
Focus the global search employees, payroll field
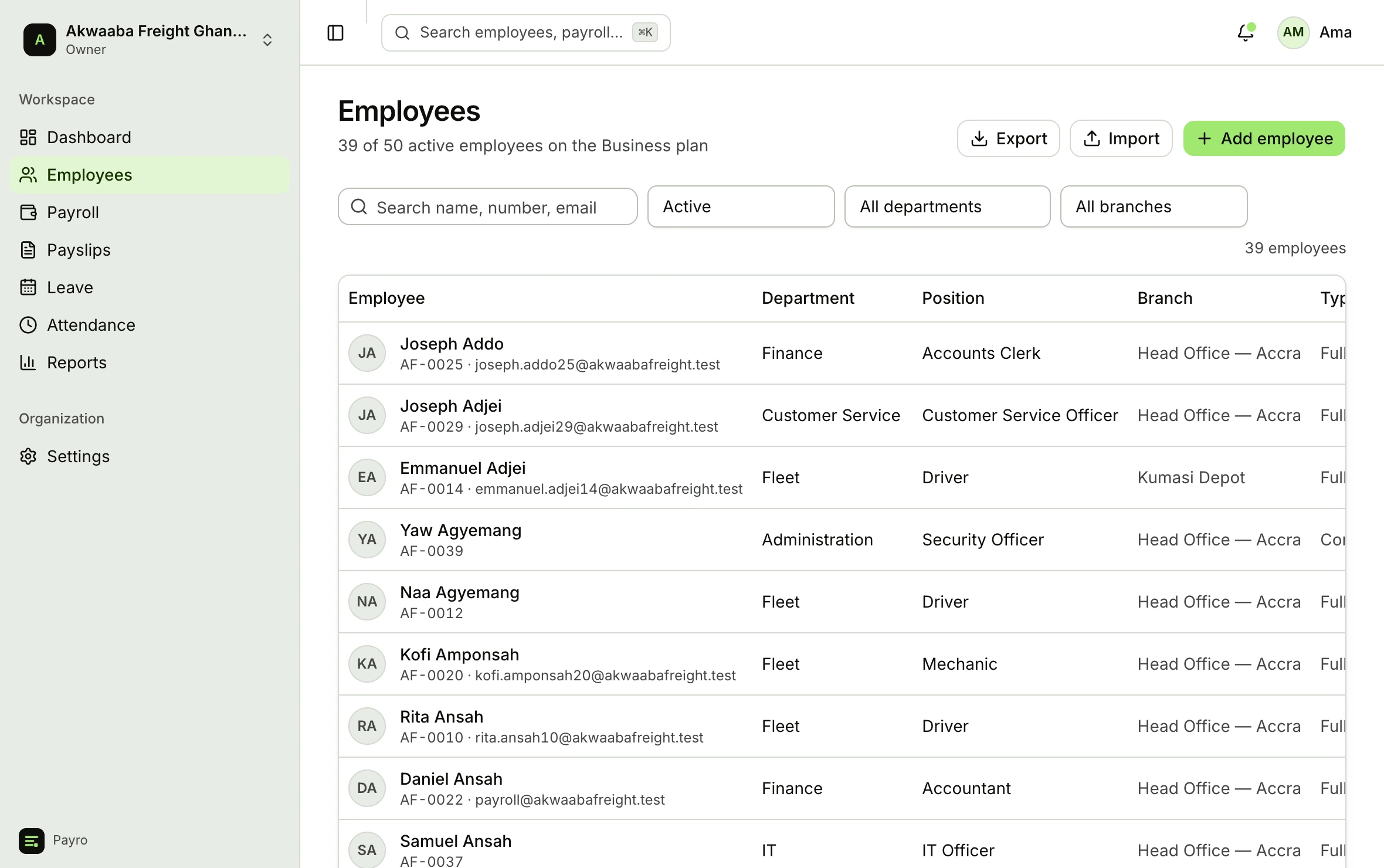(x=525, y=33)
